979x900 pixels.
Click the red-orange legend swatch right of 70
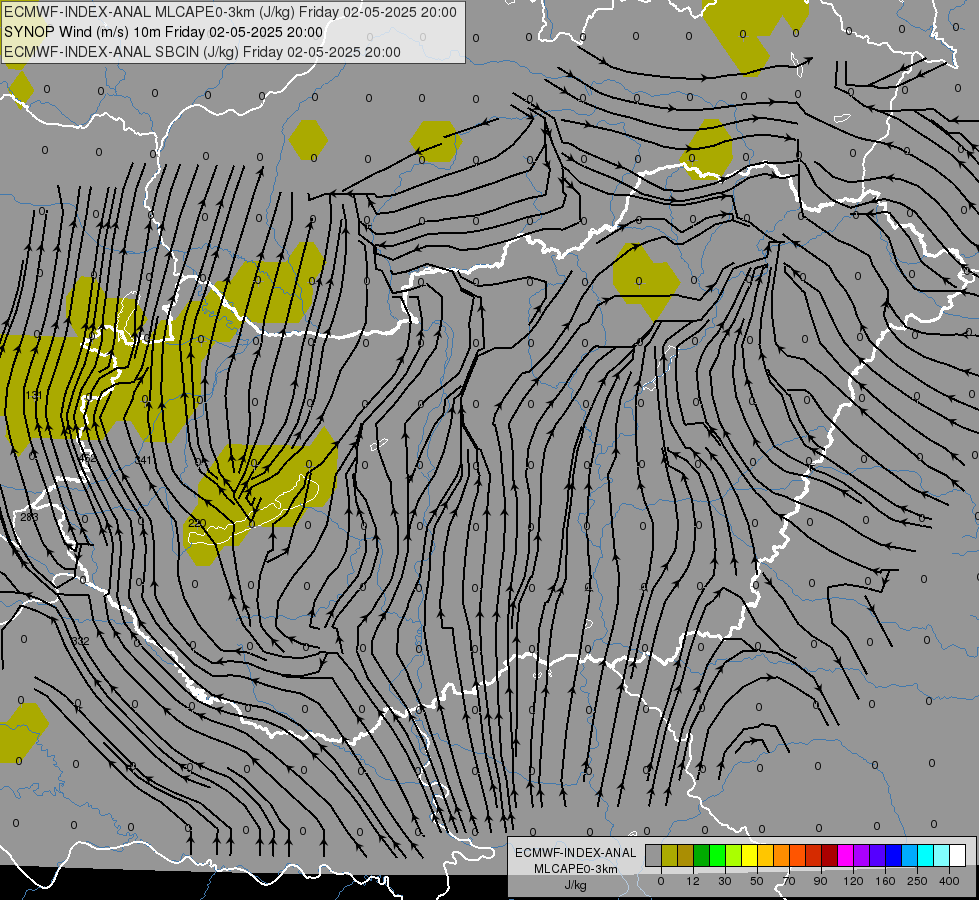[797, 855]
